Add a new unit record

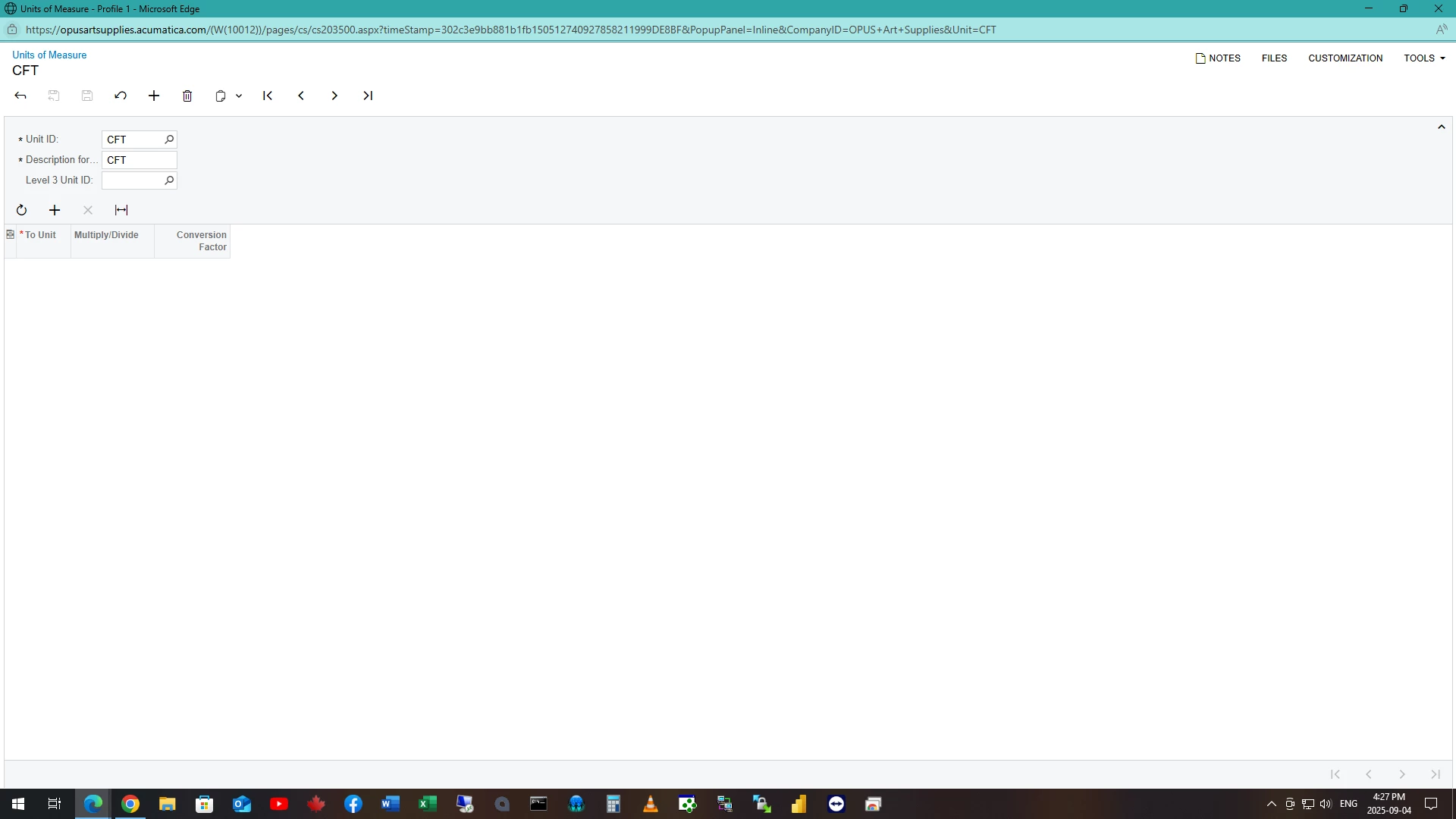[x=154, y=96]
